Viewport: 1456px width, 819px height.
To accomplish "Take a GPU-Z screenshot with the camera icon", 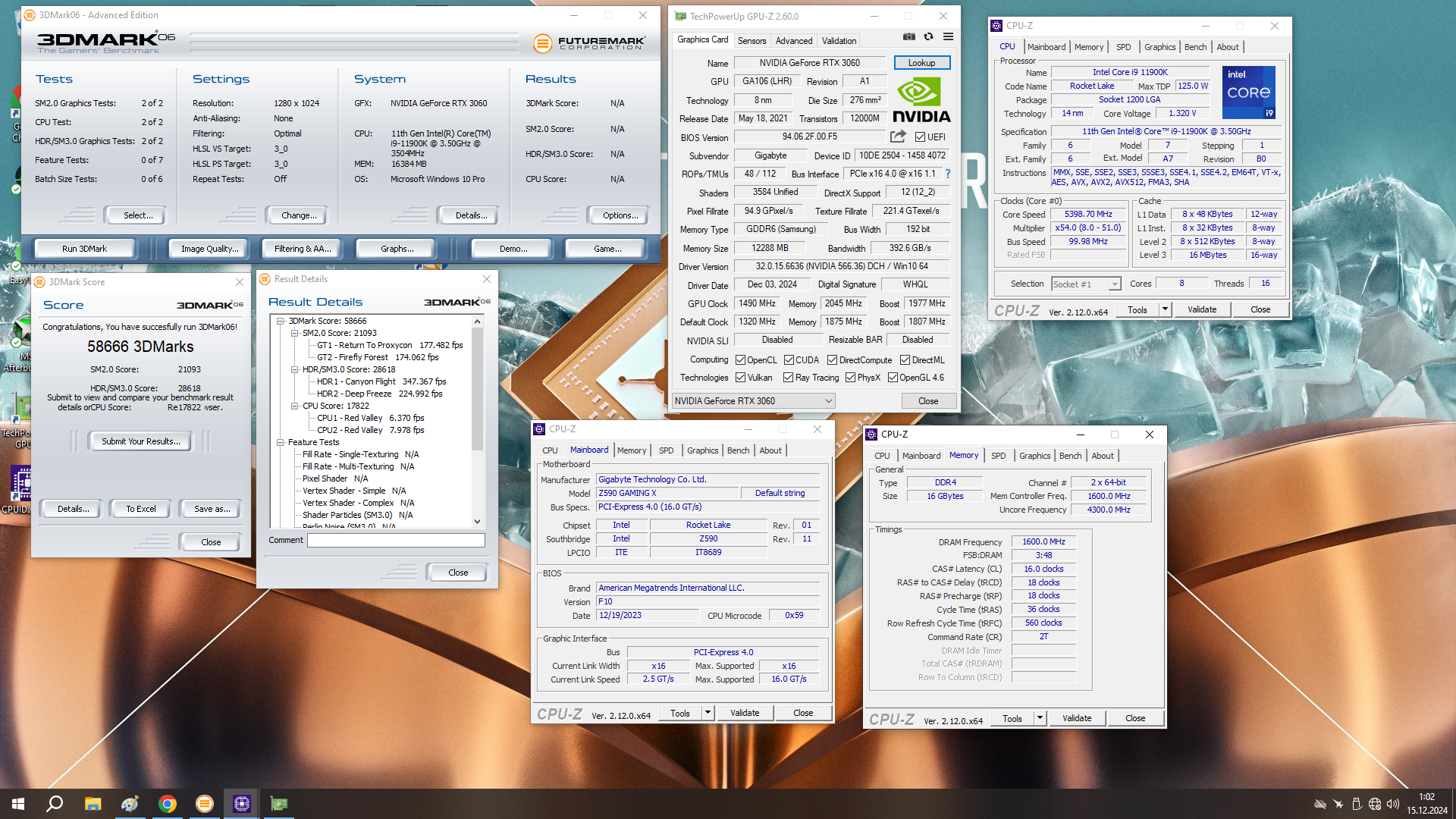I will click(909, 37).
